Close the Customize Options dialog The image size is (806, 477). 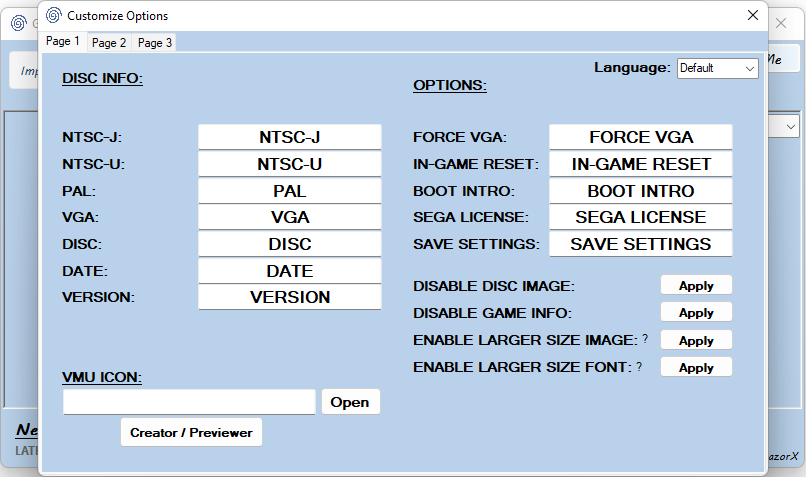click(x=753, y=15)
